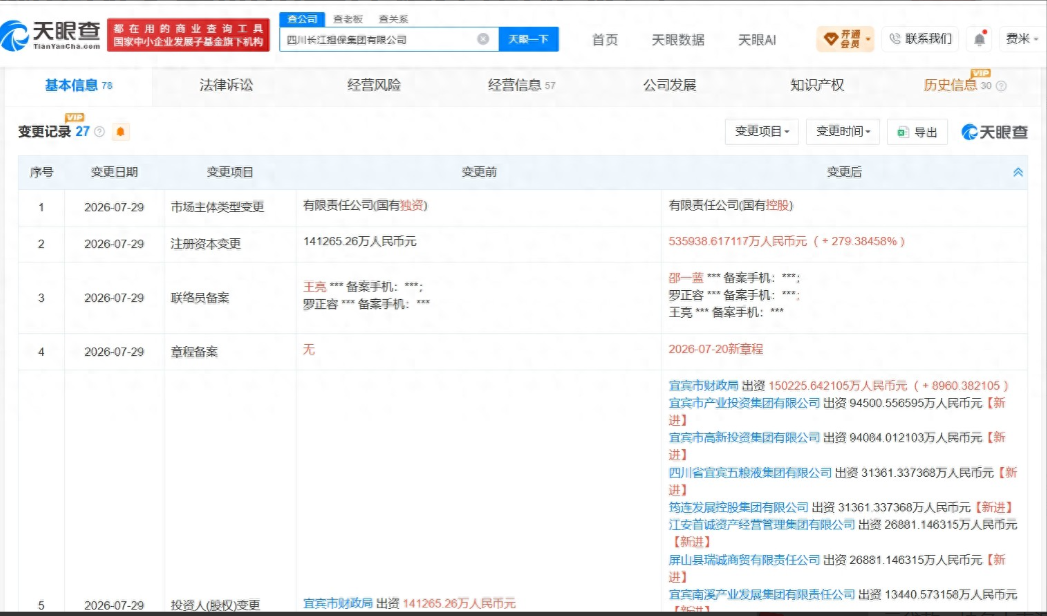Screen dimensions: 1047x616
Task: Open the 宜宾市产业投资集团有限公司 link
Action: pos(744,403)
